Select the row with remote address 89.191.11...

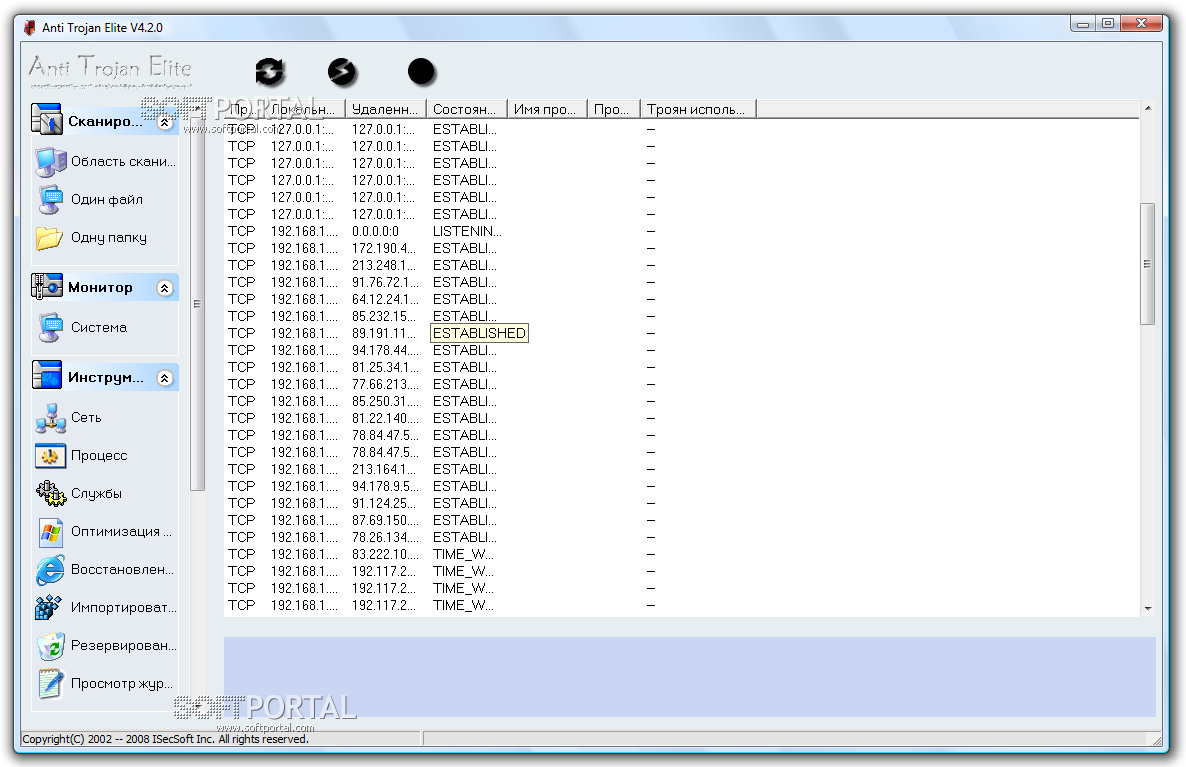pos(682,334)
